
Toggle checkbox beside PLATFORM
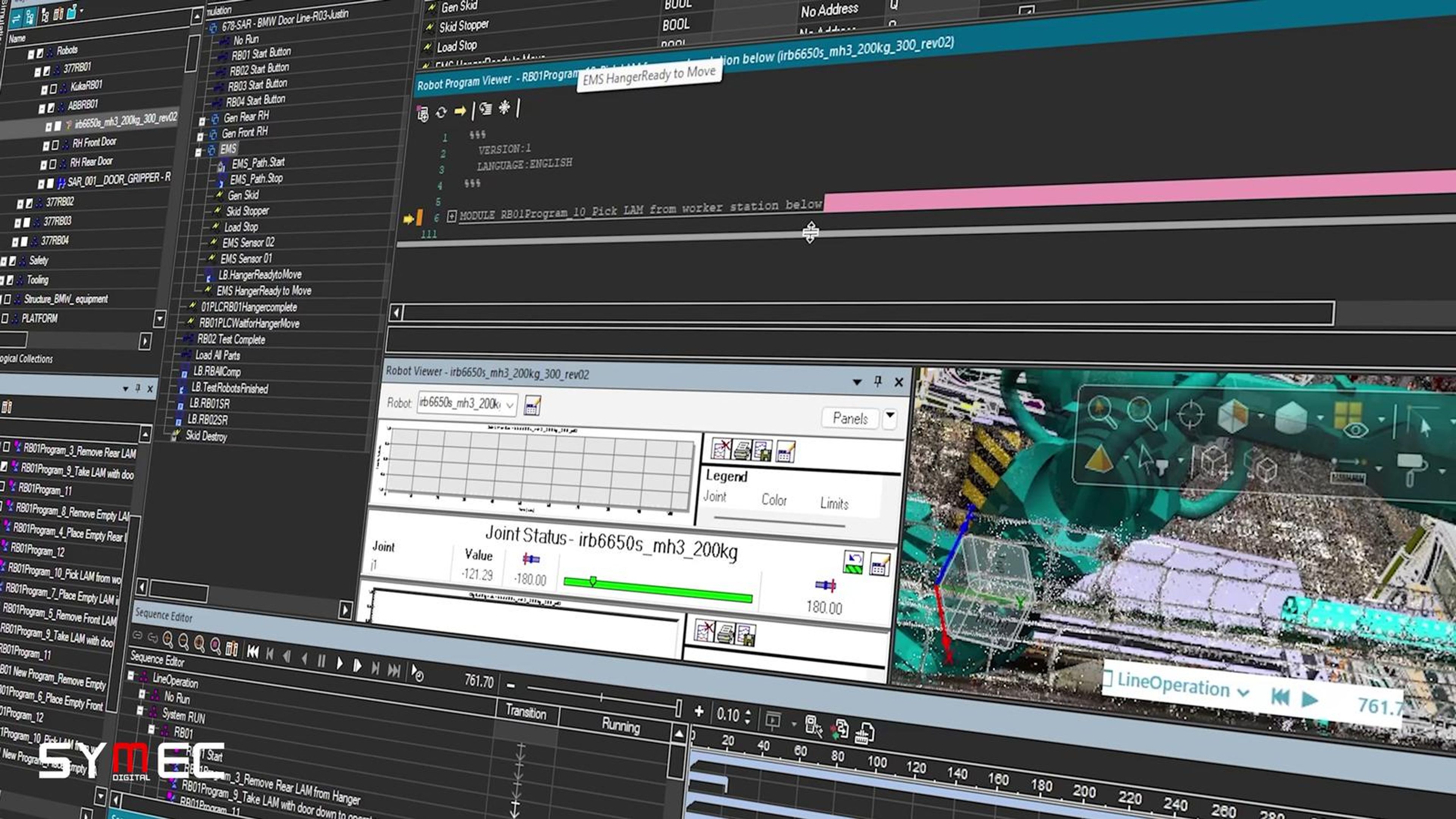5,319
